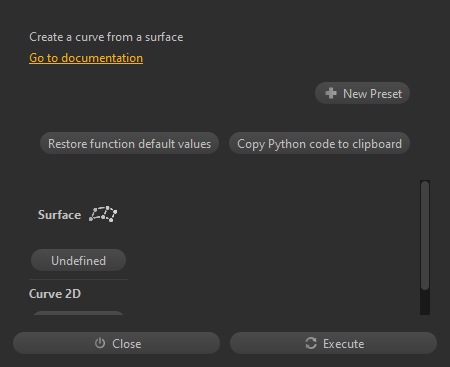Click the vertical scrollbar thumb

pyautogui.click(x=425, y=235)
